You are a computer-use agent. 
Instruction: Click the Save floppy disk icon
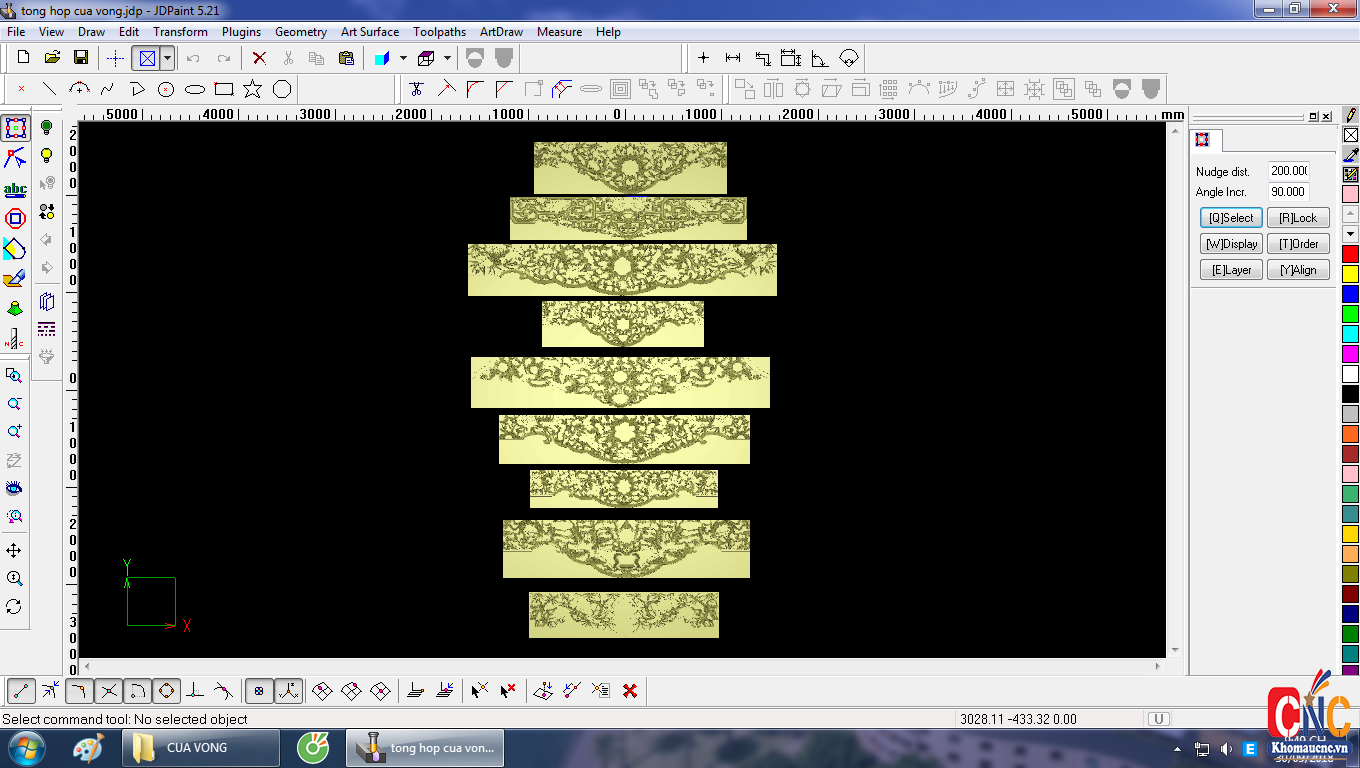click(x=81, y=58)
